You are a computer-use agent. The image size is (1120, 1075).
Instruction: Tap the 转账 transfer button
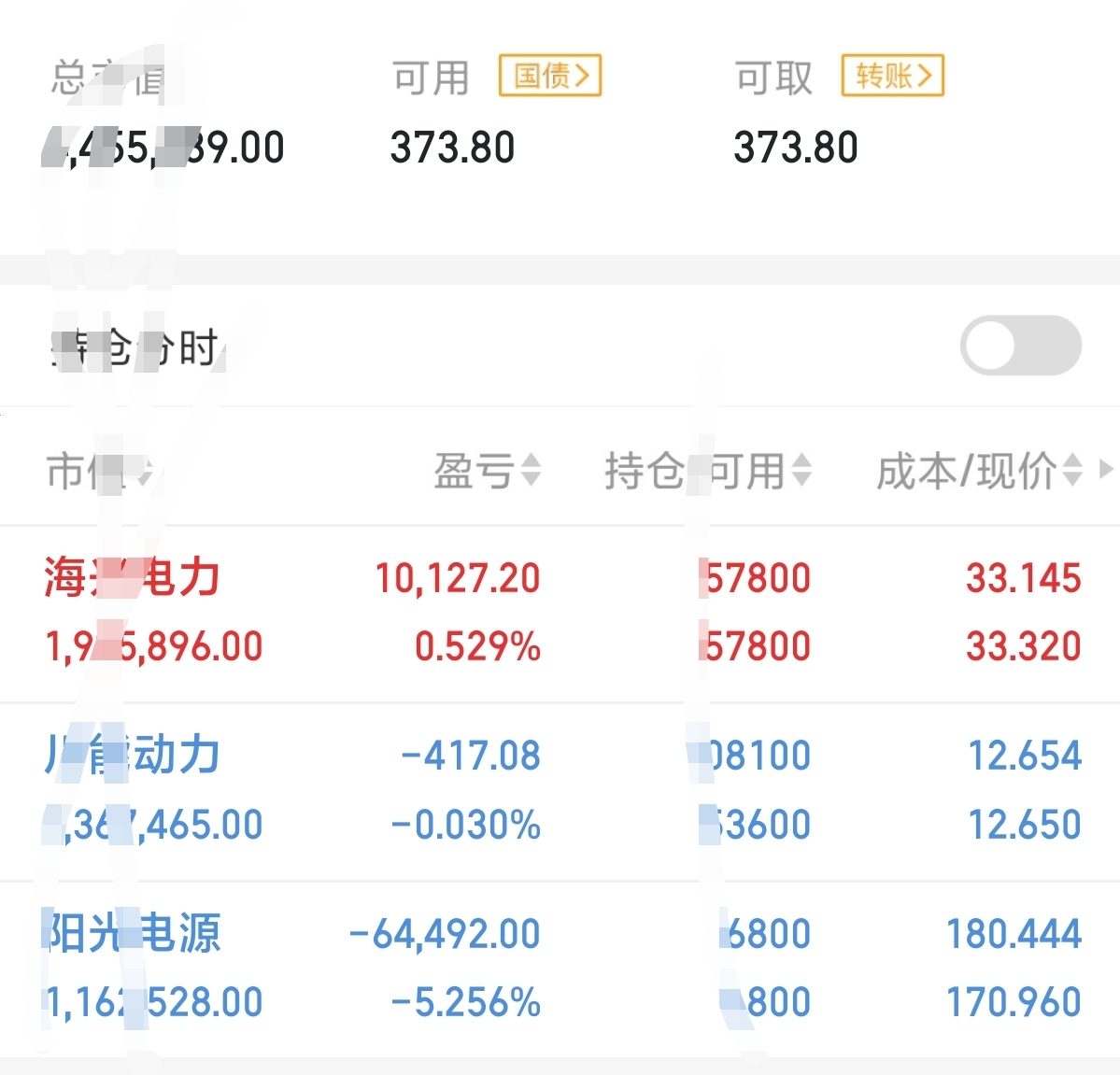893,76
